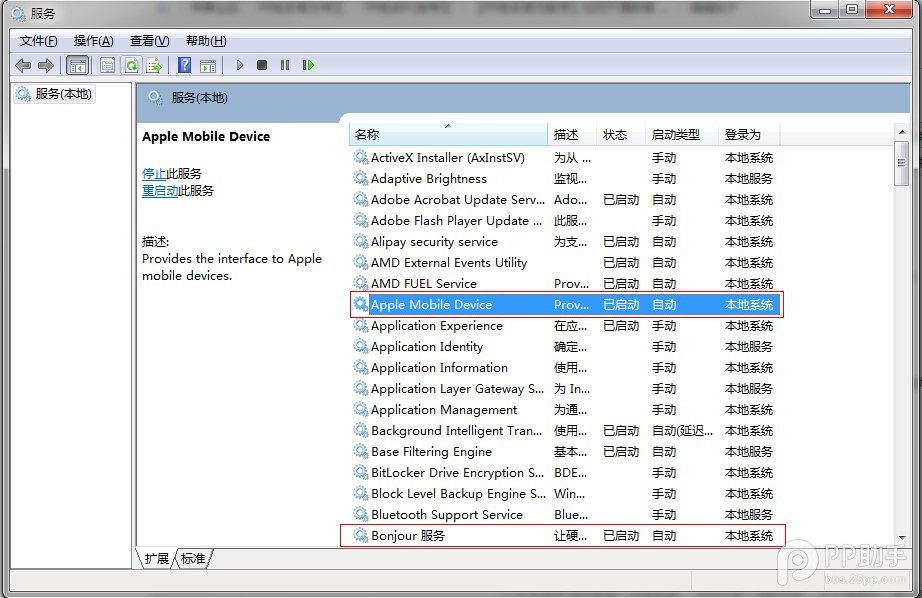Select the Bonjour 服务 entry

pos(408,536)
